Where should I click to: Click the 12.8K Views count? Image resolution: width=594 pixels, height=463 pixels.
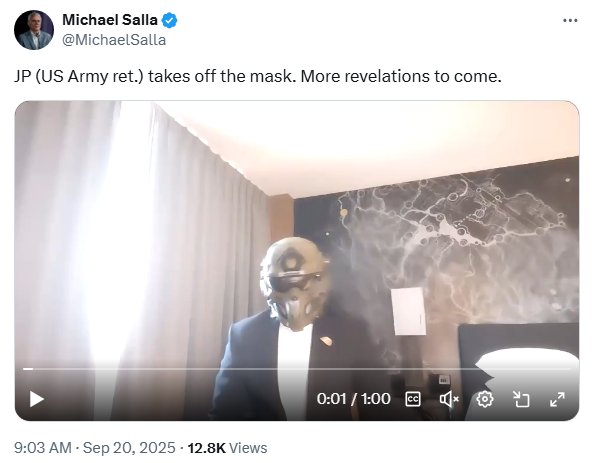click(x=227, y=447)
